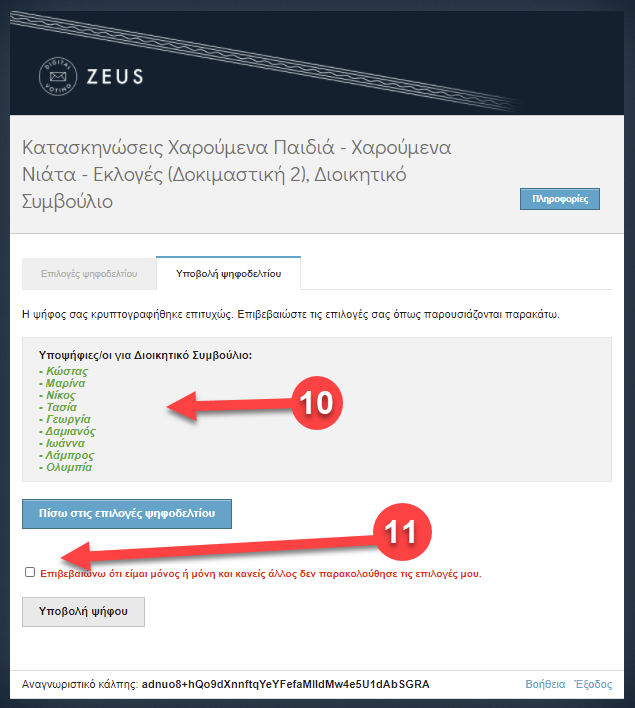This screenshot has width=635, height=708.
Task: Click the red number 10 annotation marker
Action: [x=316, y=402]
